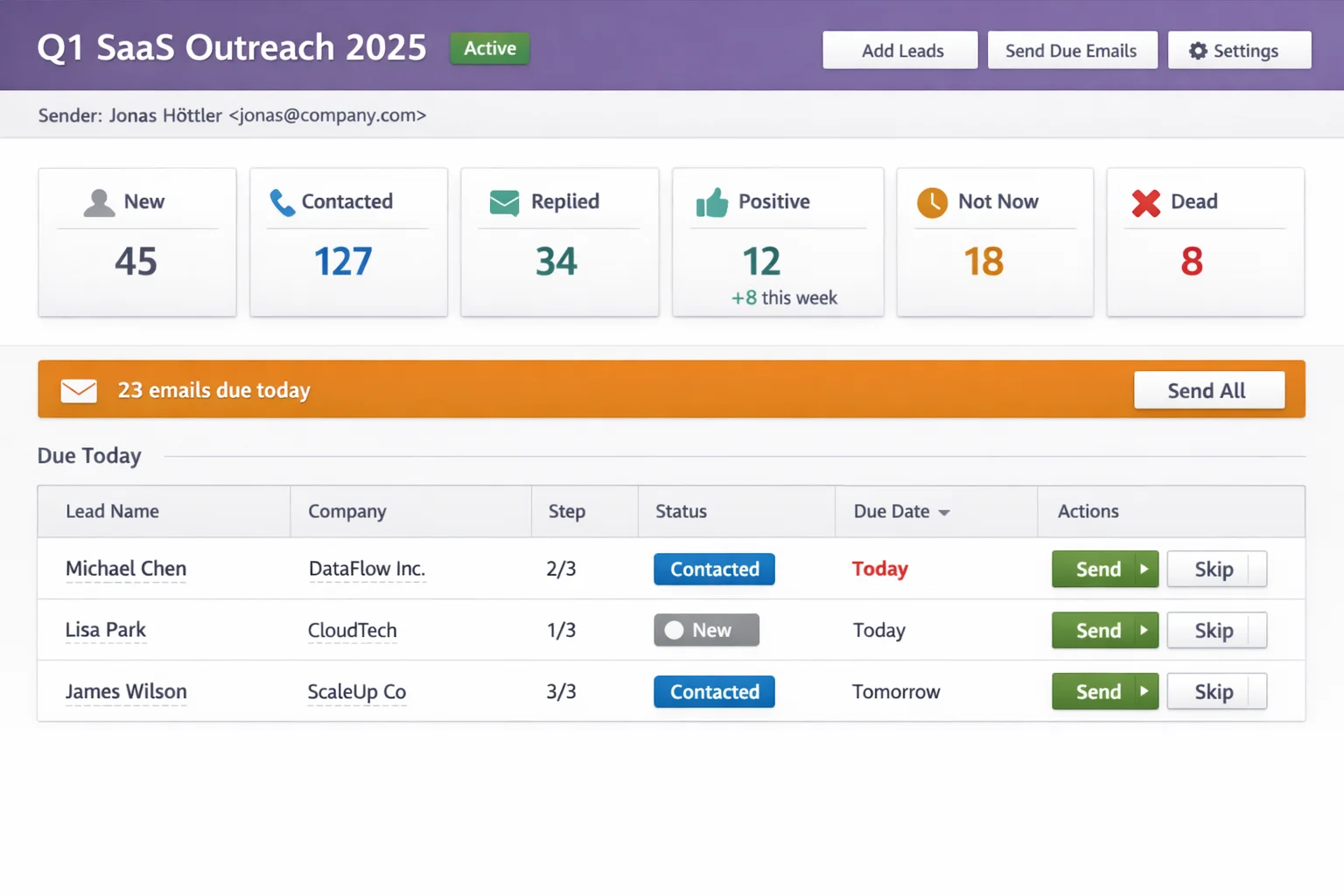Click the envelope icon in the orange banner
Viewport: 1344px width, 896px height.
click(x=79, y=390)
